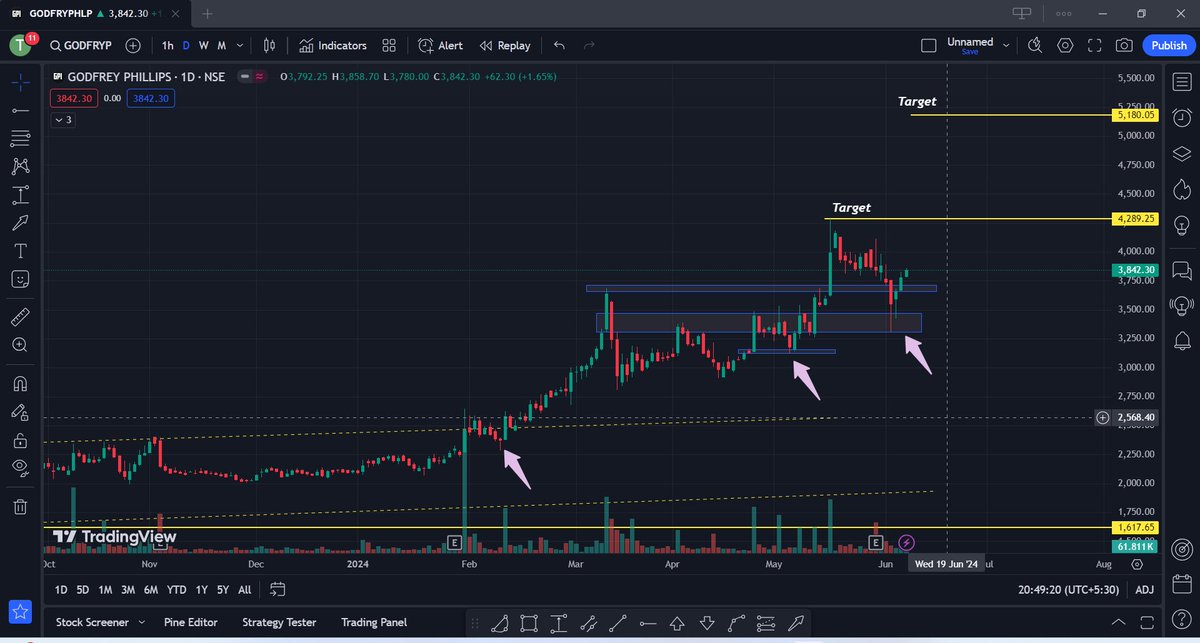Open the candlestick chart style menu
1200x643 pixels.
click(x=269, y=46)
